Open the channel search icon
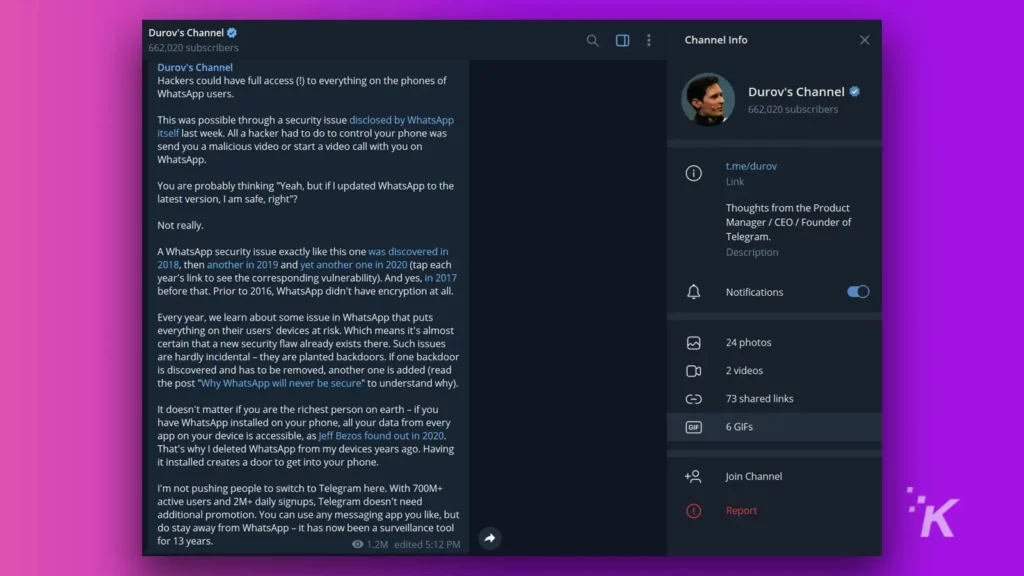Viewport: 1024px width, 576px height. tap(592, 40)
